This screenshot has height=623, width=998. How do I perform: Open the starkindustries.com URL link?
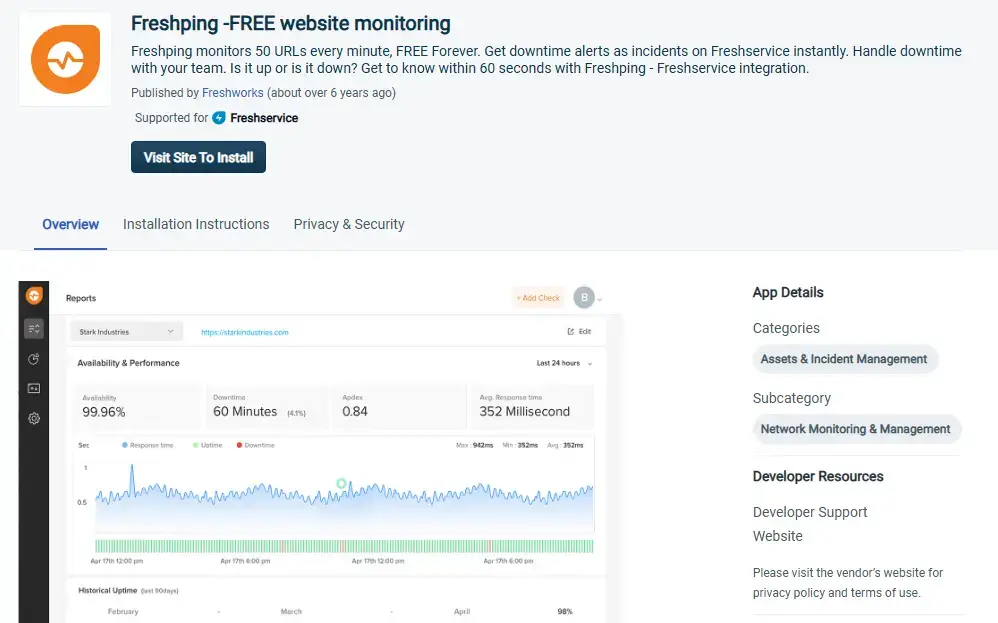tap(244, 332)
